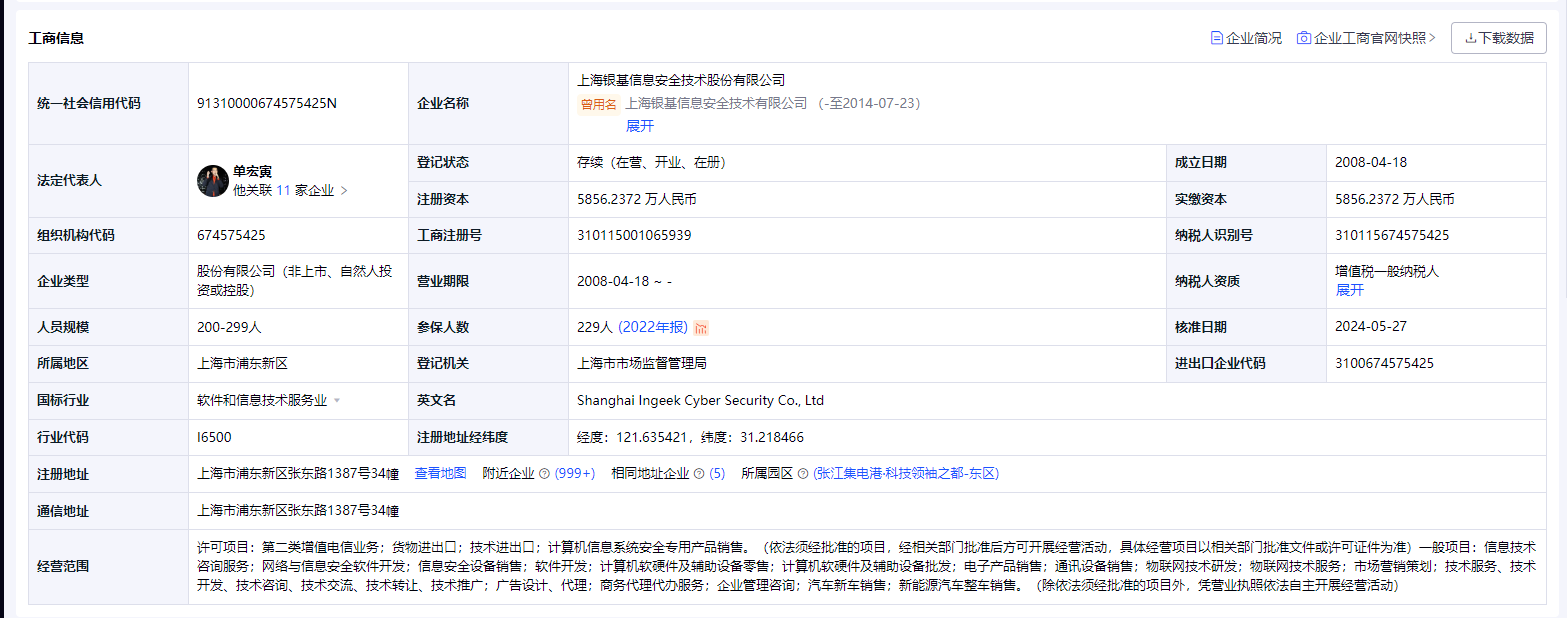Image resolution: width=1567 pixels, height=618 pixels.
Task: Open the same-address companies (5) link
Action: [x=717, y=473]
